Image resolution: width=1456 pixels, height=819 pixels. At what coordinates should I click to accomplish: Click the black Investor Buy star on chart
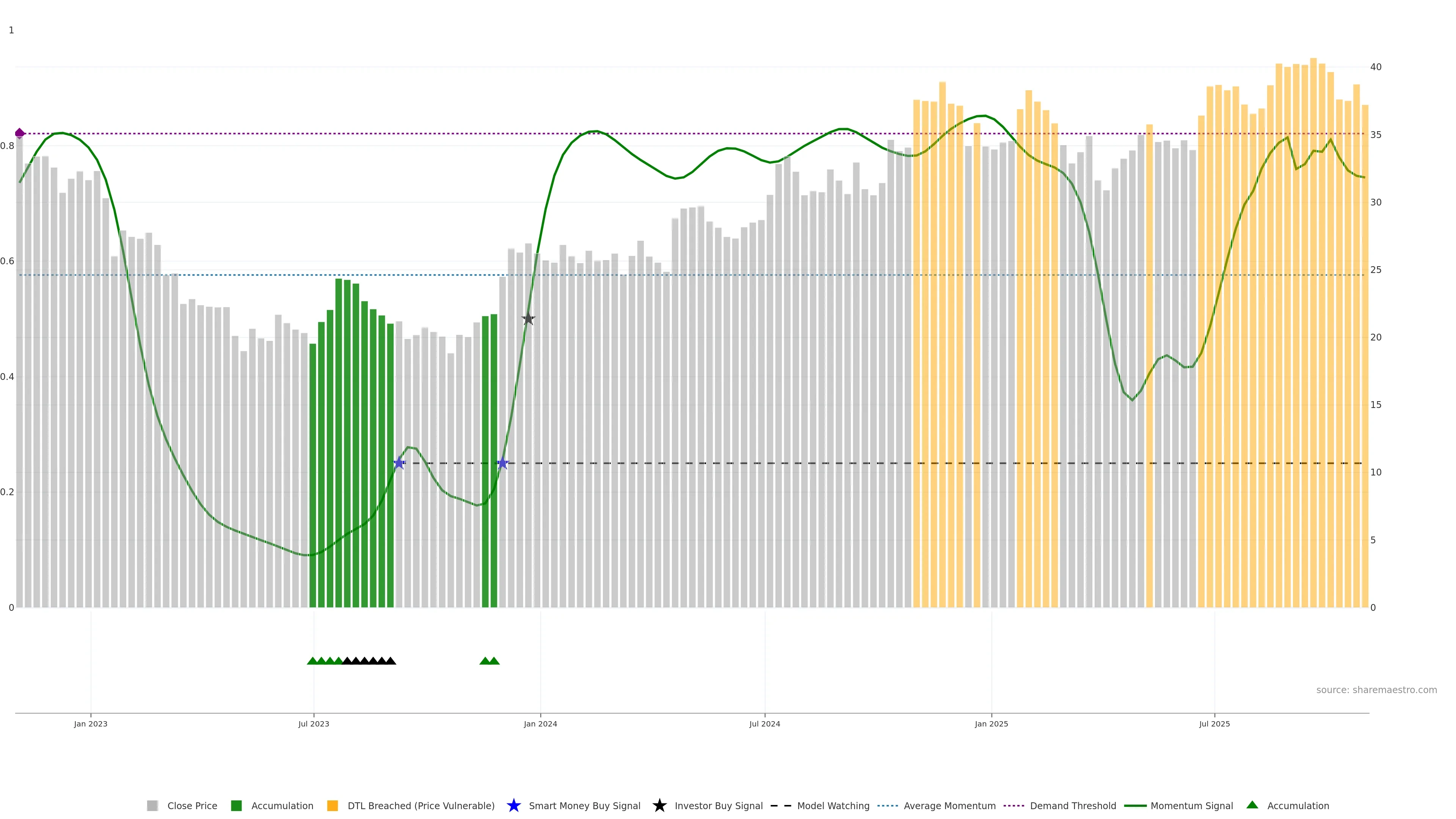528,319
